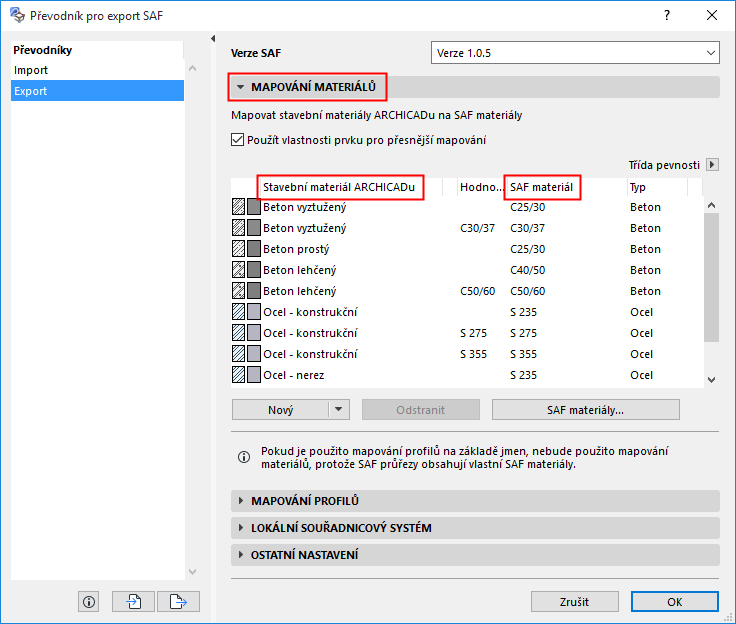Click the hatch icon of Beton vyztužený C30/37 row

pos(238,228)
